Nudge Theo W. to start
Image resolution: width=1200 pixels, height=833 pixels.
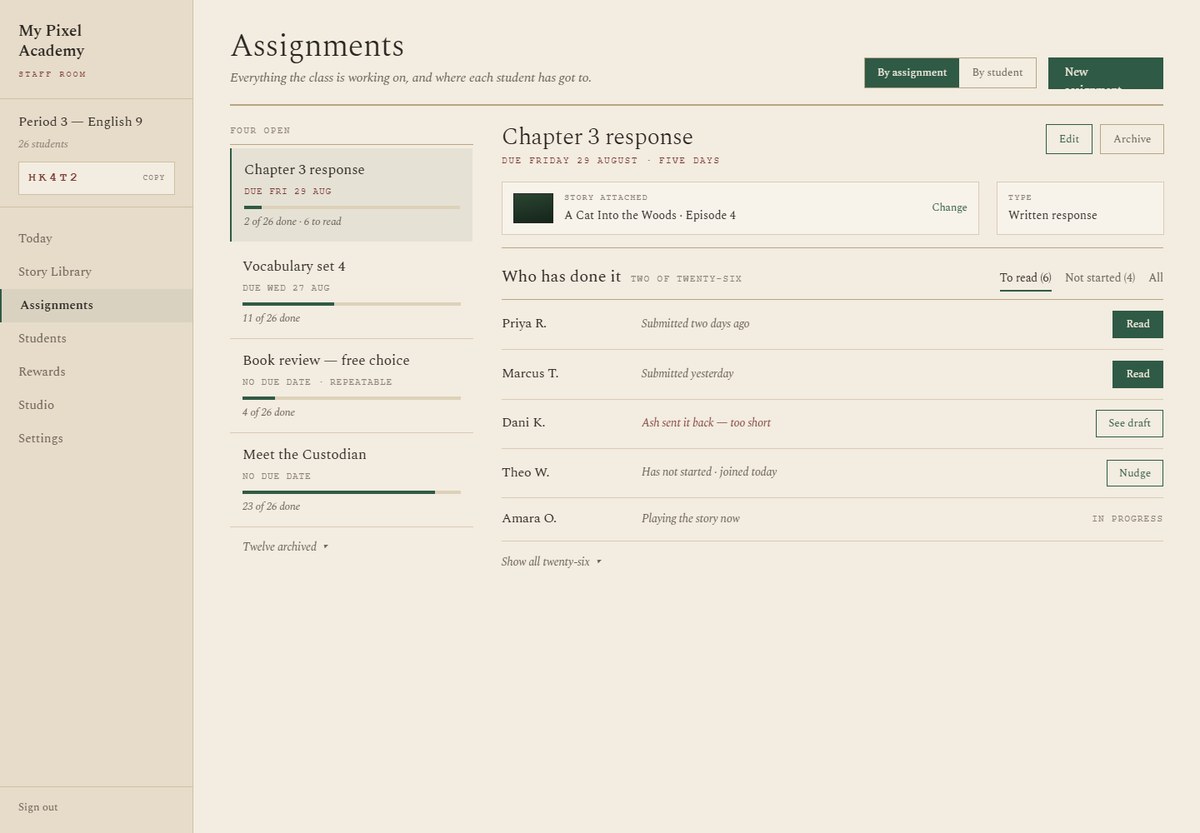coord(1134,473)
